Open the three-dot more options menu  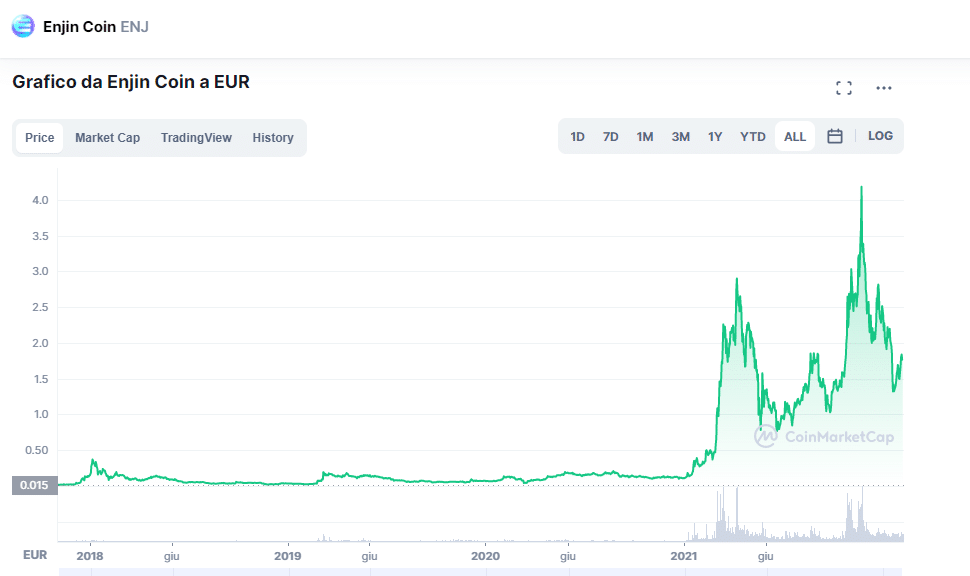(x=884, y=88)
